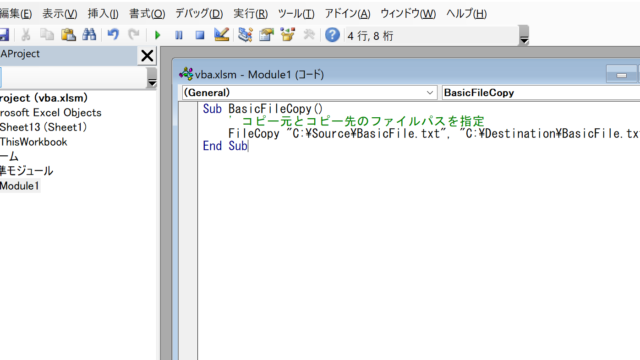Viewport: 640px width, 360px height.
Task: Open the BasicFileCopy procedure dropdown
Action: [x=541, y=93]
